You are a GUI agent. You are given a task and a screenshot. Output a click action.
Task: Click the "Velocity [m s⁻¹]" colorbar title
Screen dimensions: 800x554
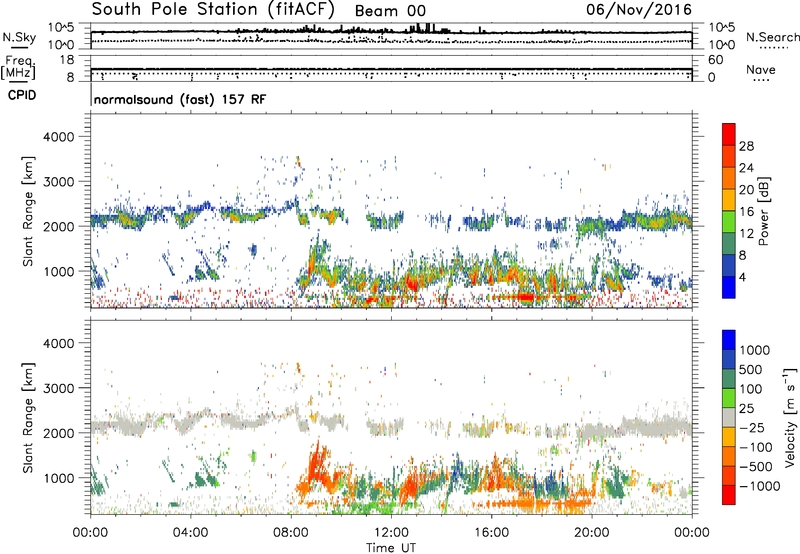point(790,417)
